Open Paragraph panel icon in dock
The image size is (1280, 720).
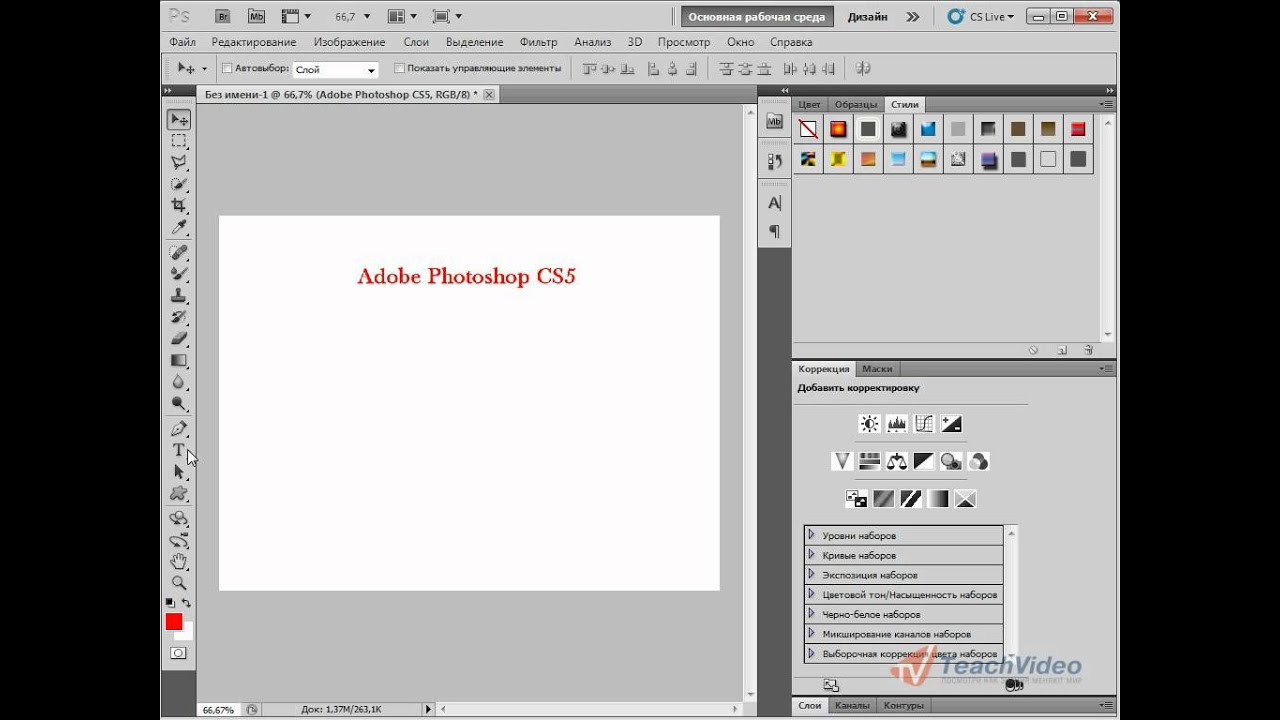point(774,231)
